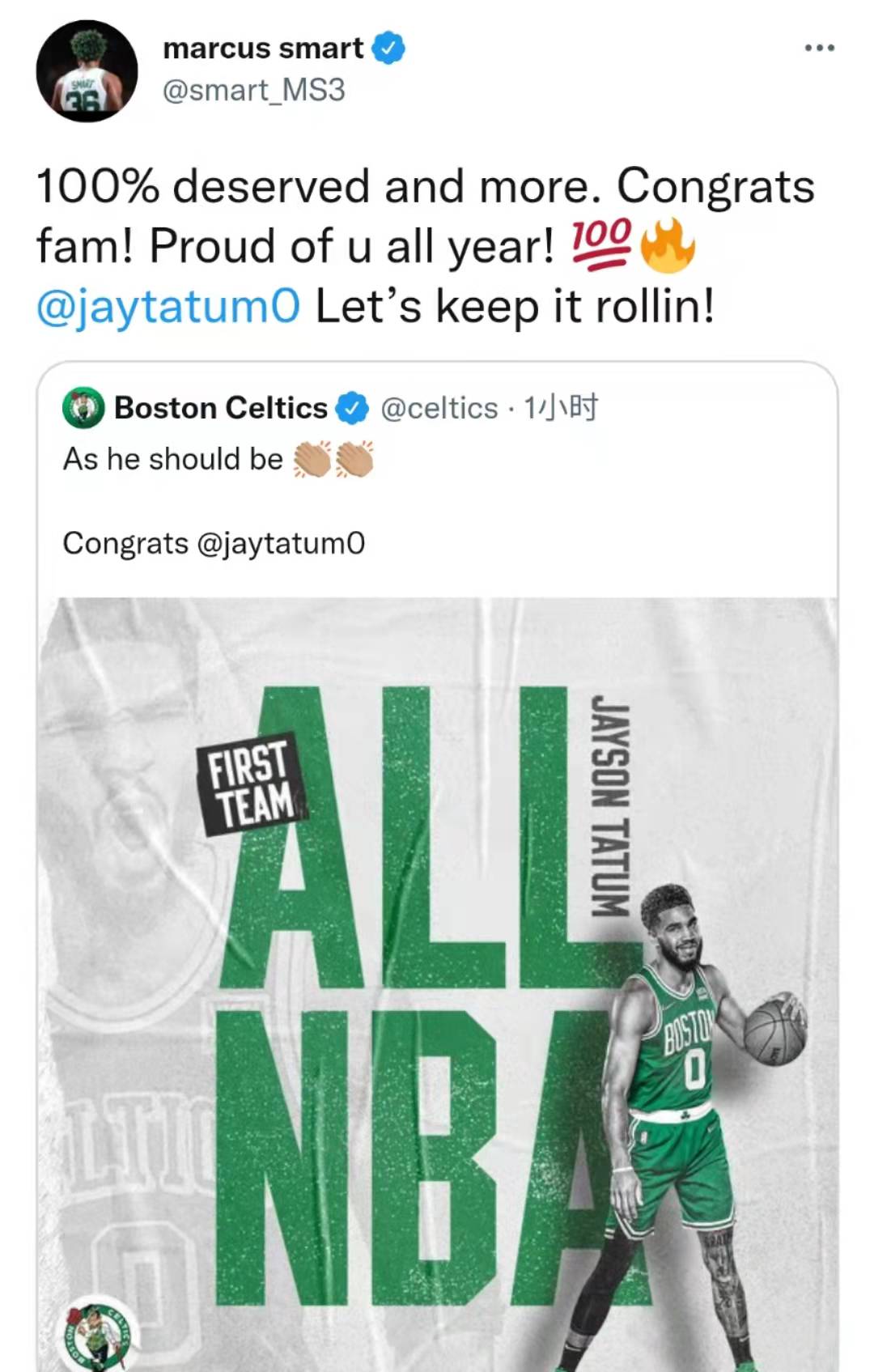874x1372 pixels.
Task: Click the FIRST TEAM label on poster
Action: tap(251, 784)
